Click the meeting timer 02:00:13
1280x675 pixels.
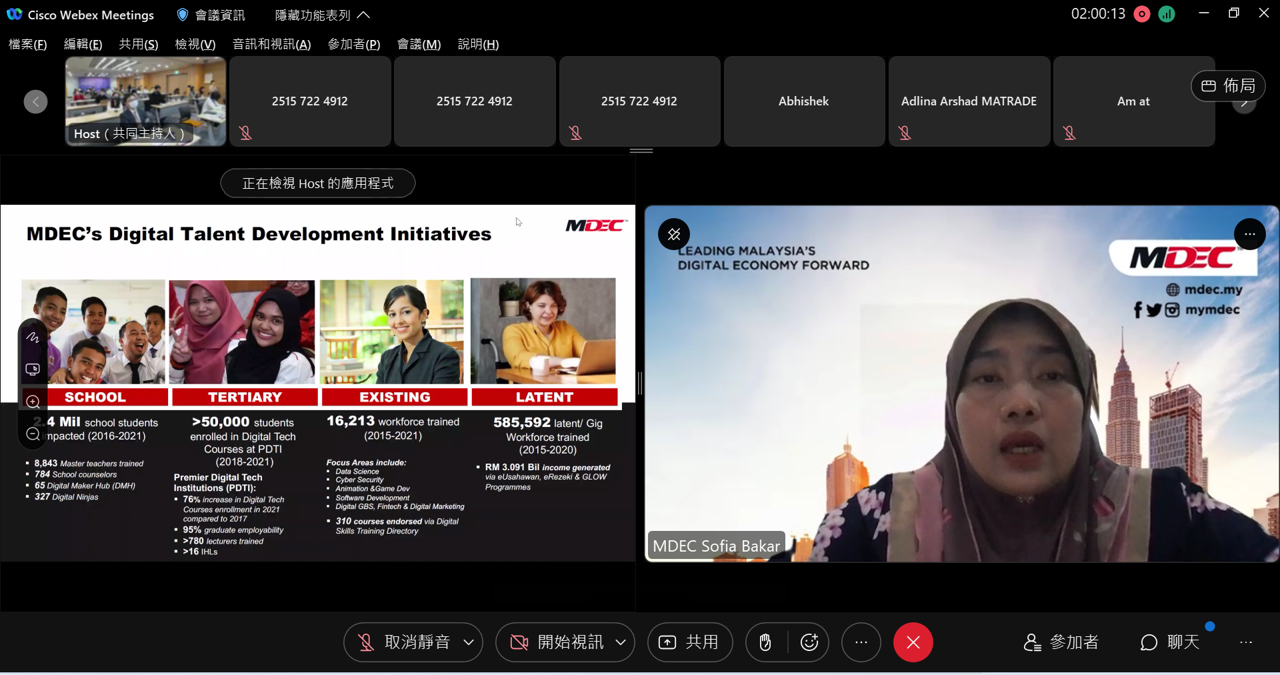1098,15
